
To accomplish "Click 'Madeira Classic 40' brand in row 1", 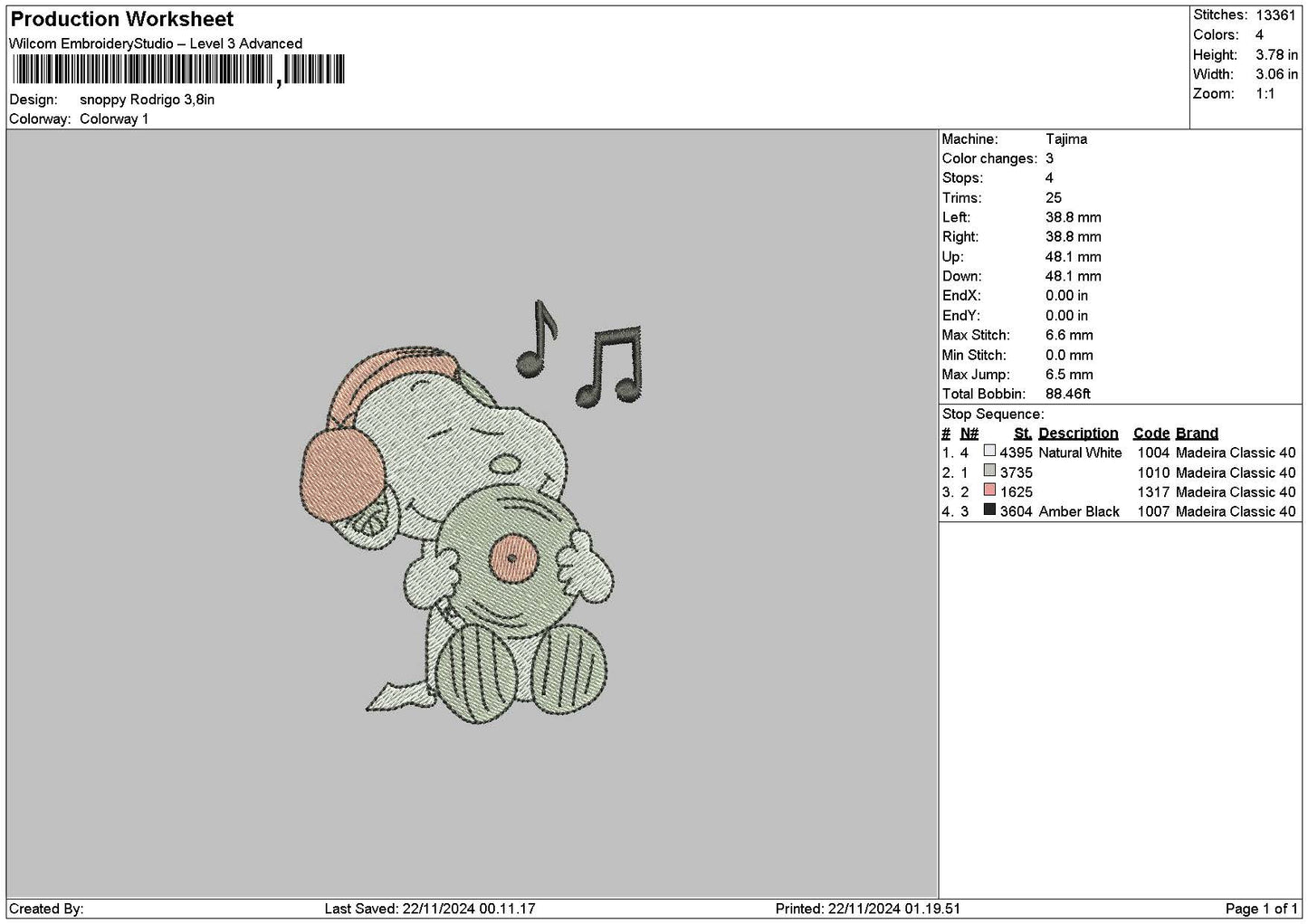I will click(1236, 452).
